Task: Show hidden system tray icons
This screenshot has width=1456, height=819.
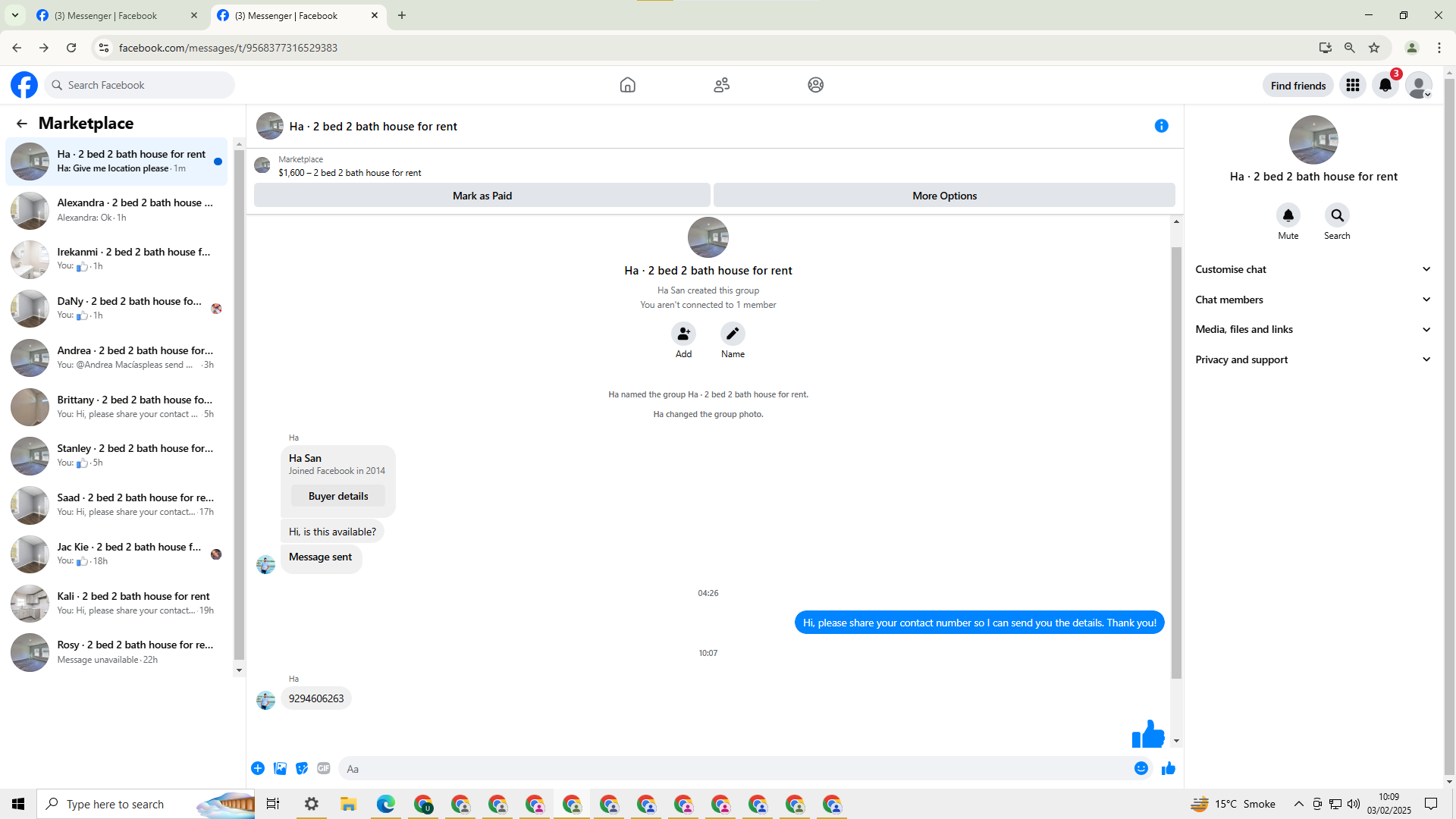Action: (1299, 804)
